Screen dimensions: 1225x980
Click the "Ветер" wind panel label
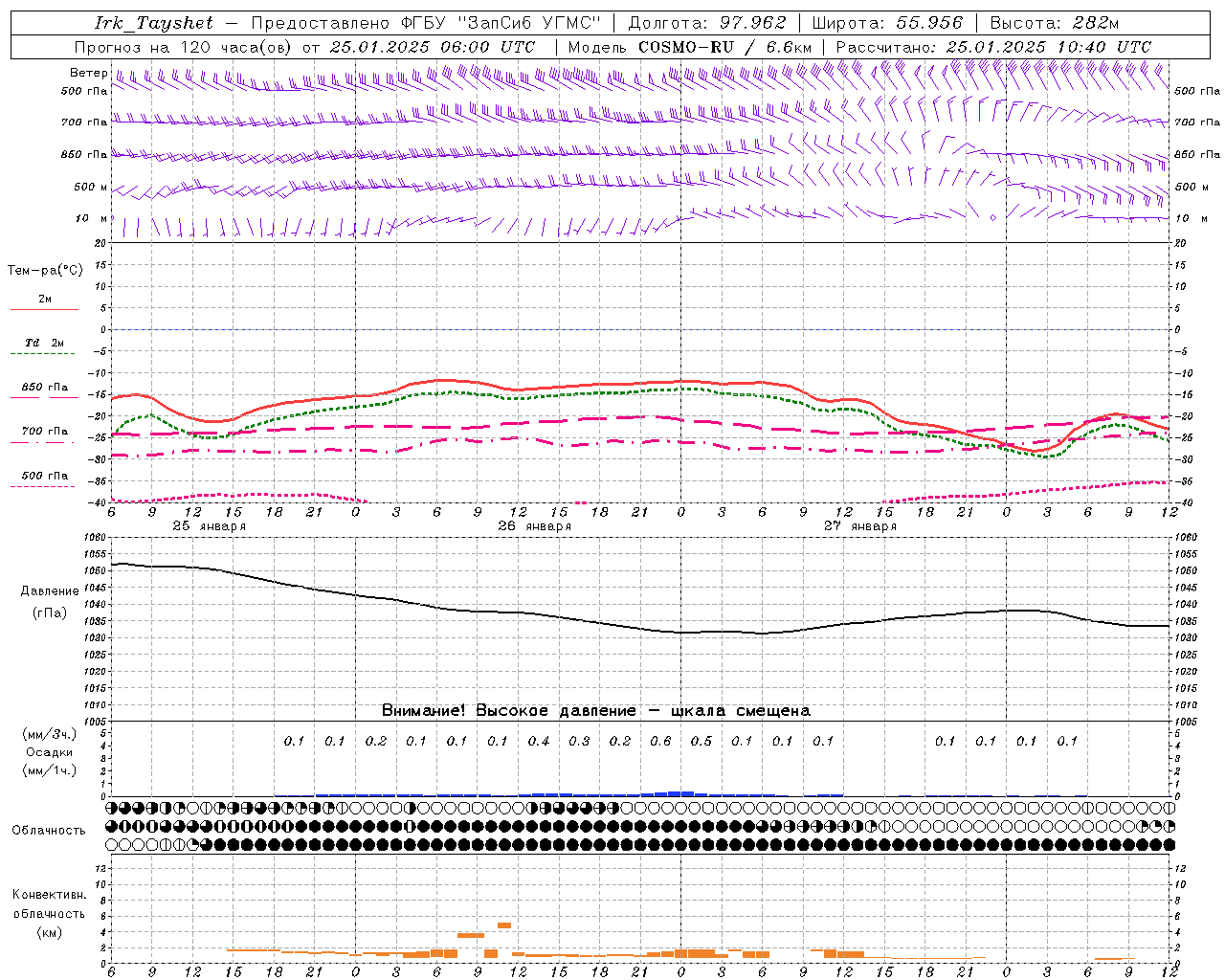coord(89,73)
